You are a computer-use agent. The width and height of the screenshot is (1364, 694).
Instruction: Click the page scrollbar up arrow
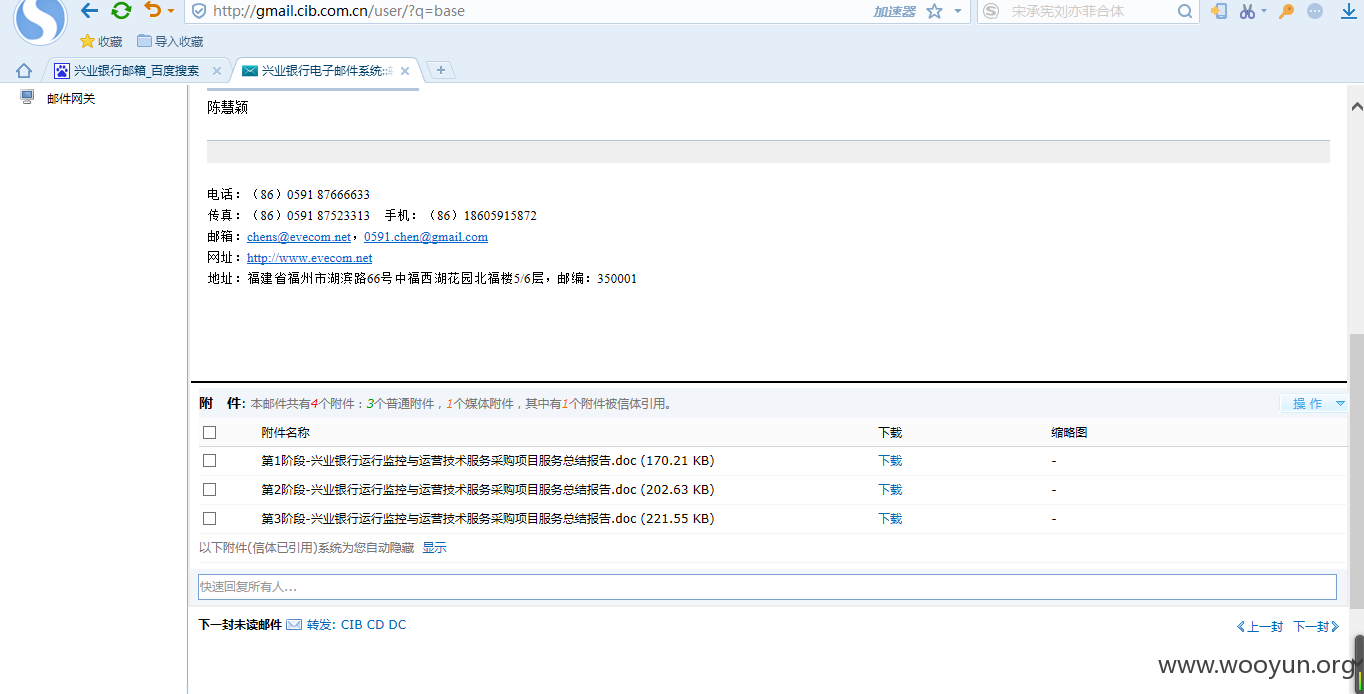tap(1356, 106)
